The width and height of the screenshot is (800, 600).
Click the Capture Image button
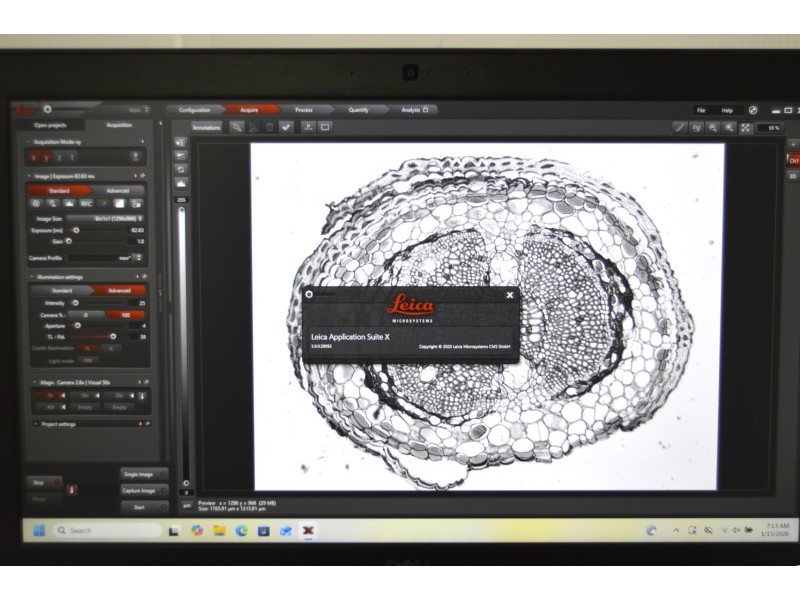[144, 491]
